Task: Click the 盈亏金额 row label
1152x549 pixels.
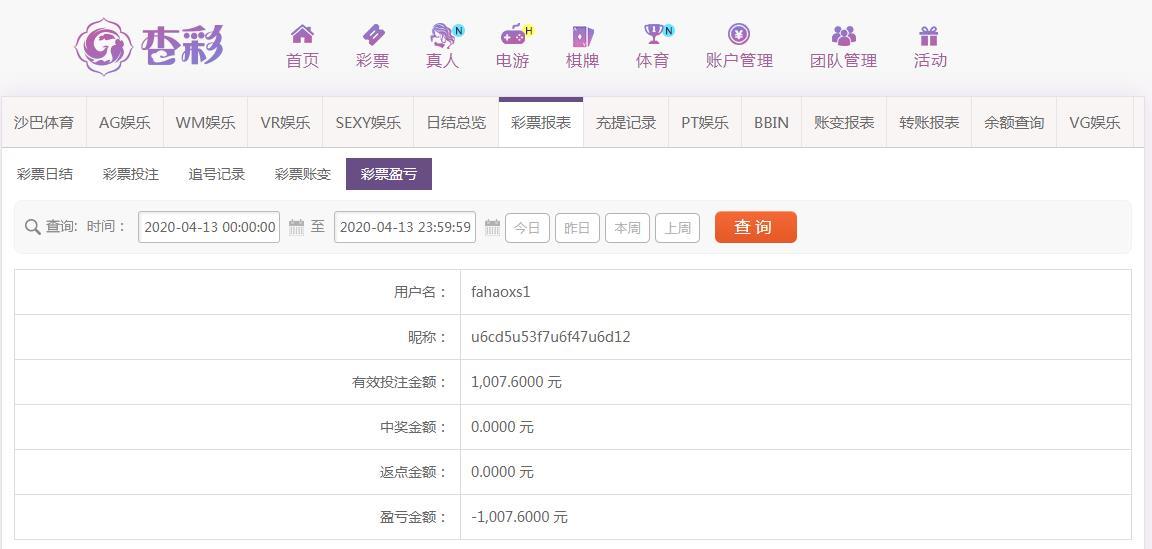Action: (414, 517)
